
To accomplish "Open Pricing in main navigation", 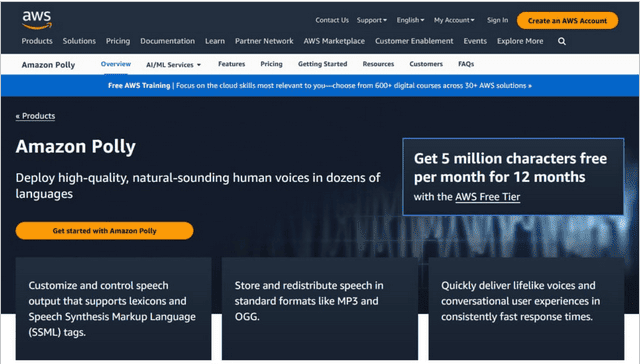I will tap(118, 41).
